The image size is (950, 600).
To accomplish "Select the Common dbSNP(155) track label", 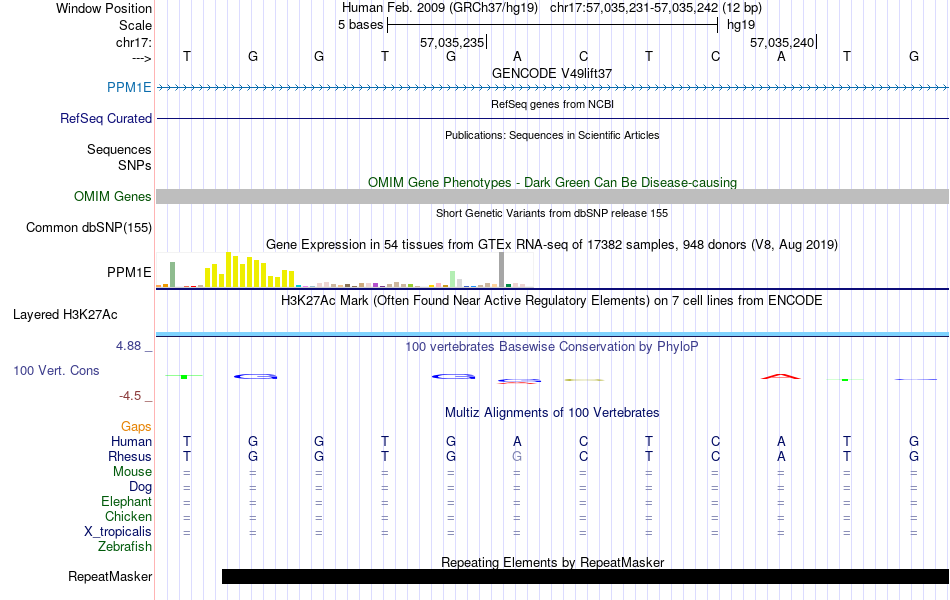I will coord(89,227).
